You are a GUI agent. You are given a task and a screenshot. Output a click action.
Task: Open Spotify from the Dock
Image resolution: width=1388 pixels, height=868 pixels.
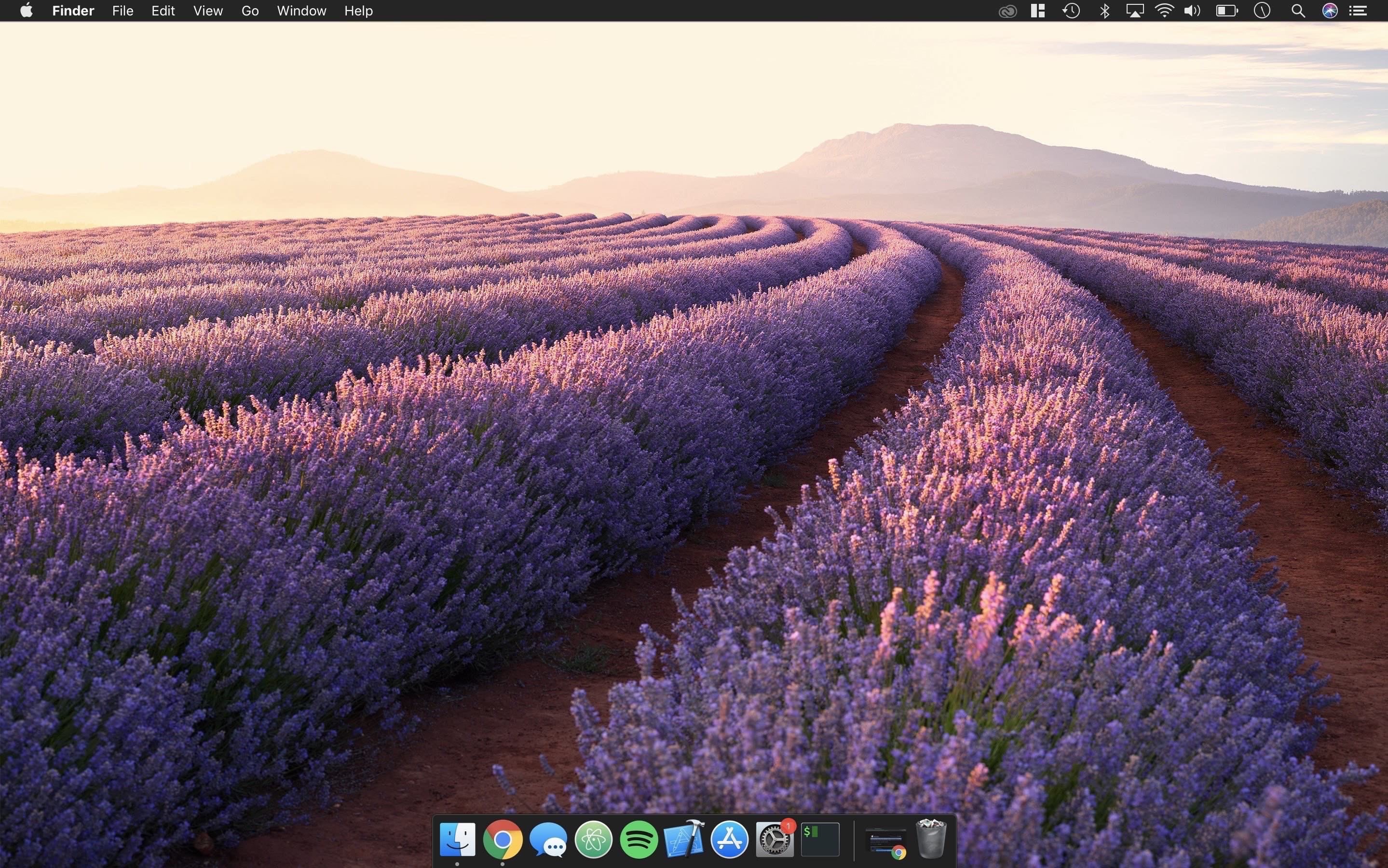(639, 839)
